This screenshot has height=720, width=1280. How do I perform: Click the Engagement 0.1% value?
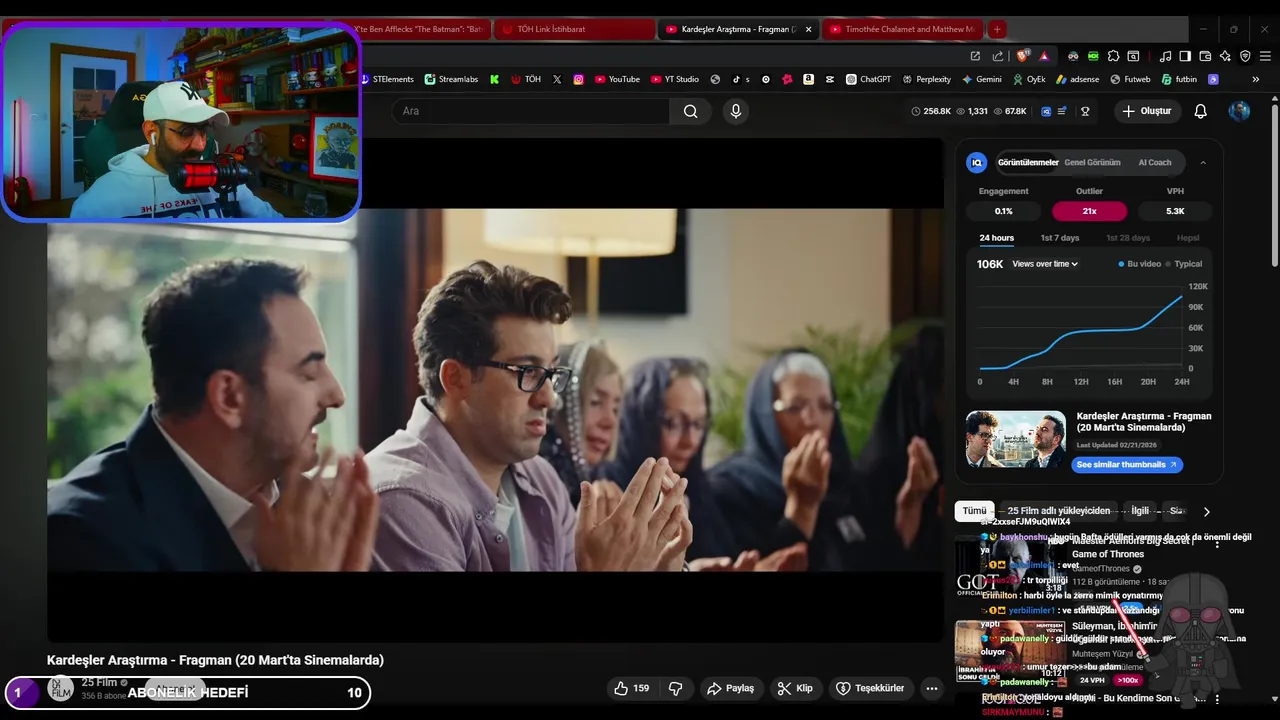click(x=1003, y=211)
